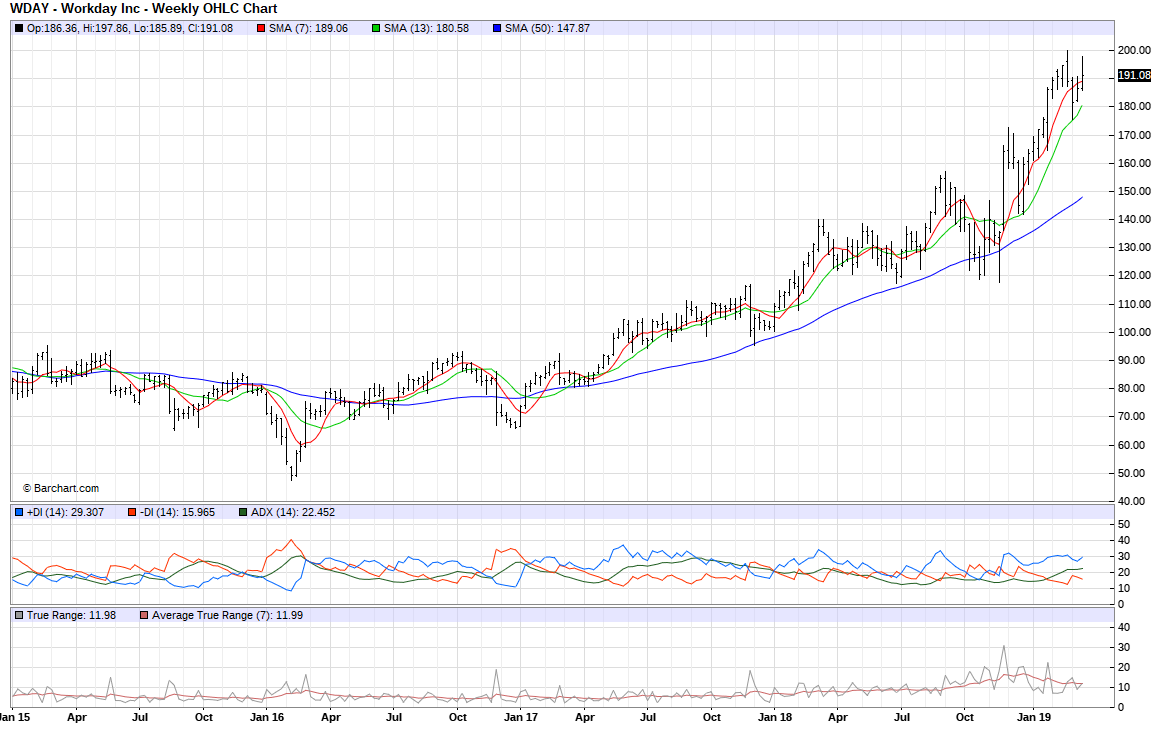Image resolution: width=1156 pixels, height=748 pixels.
Task: Click the grey True Range legend swatch
Action: (x=19, y=615)
